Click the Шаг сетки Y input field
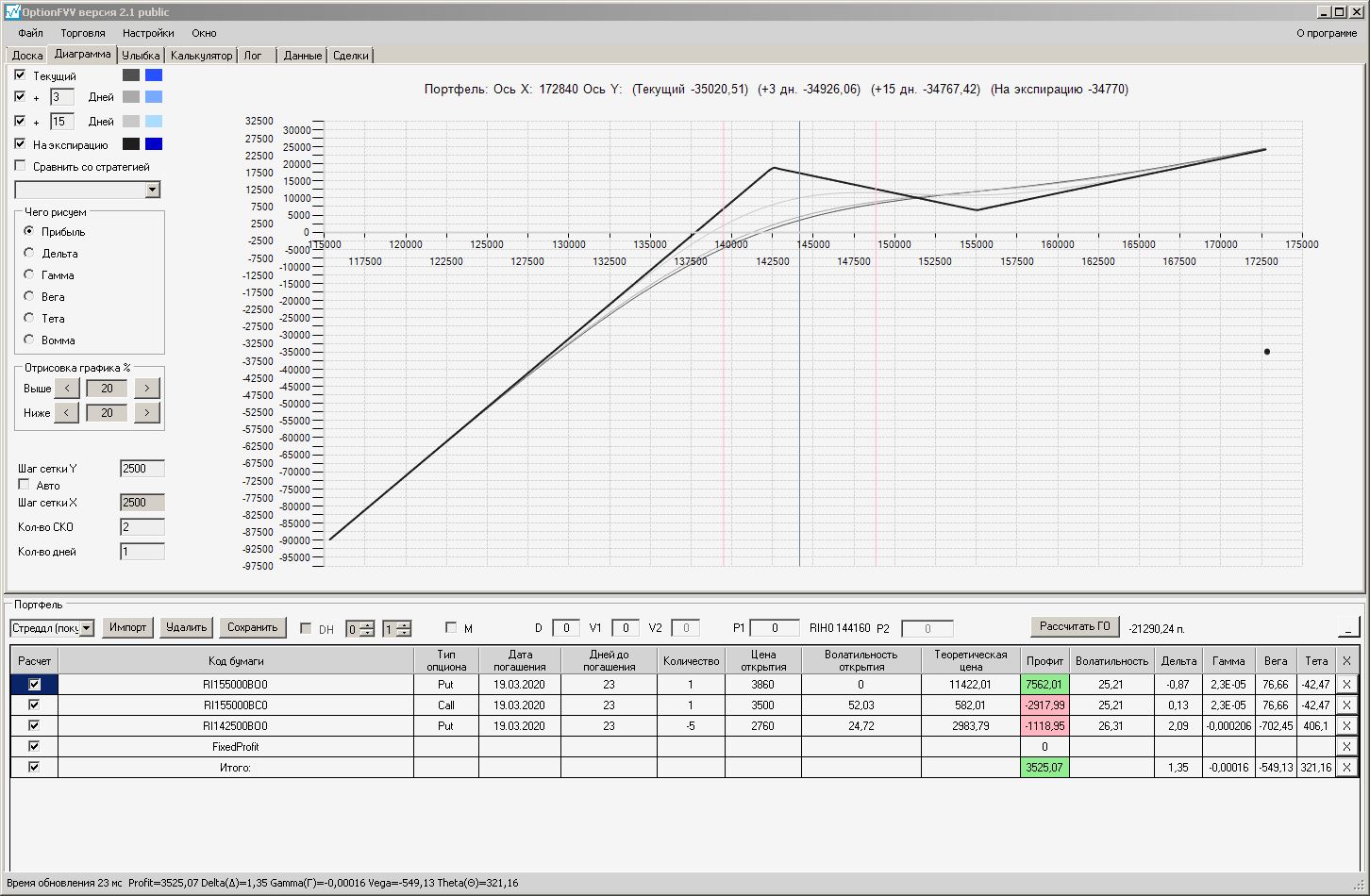 142,469
